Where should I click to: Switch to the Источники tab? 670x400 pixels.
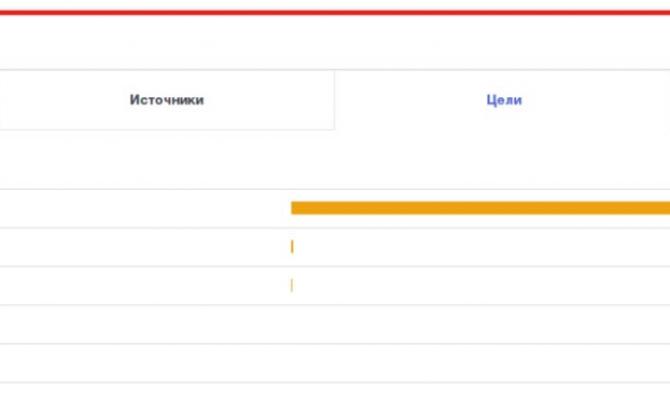pos(166,100)
